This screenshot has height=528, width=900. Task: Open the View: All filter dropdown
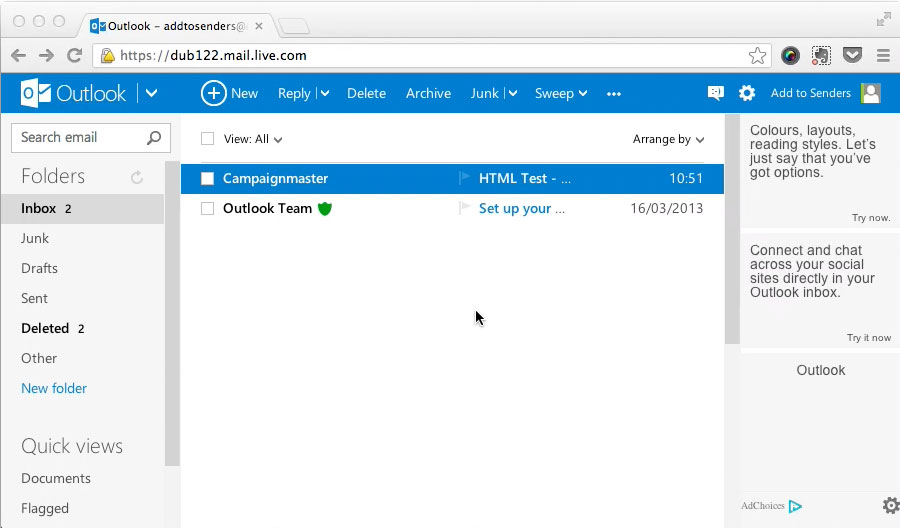click(x=253, y=139)
